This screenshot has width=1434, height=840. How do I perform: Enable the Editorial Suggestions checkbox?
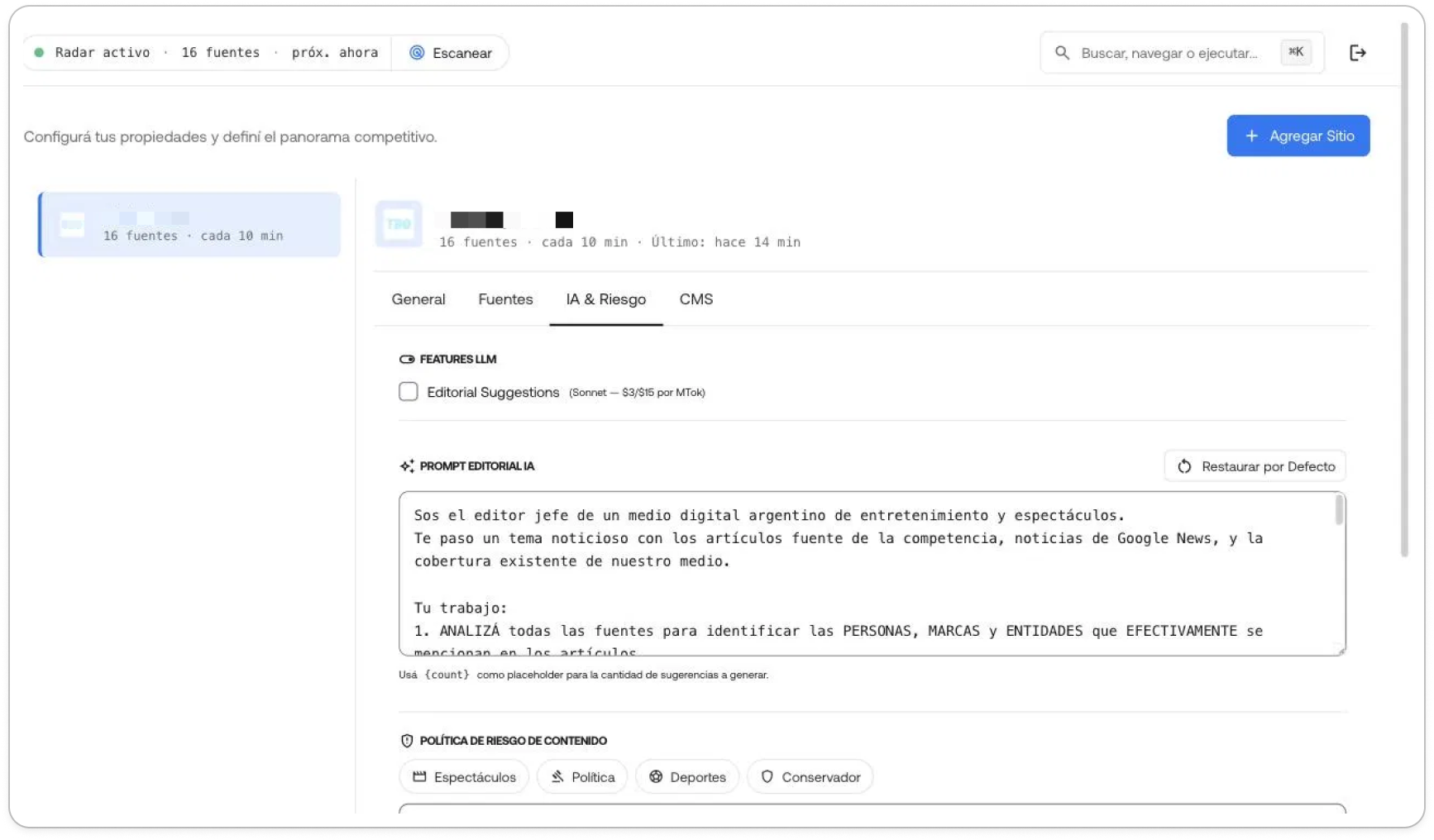pos(409,392)
